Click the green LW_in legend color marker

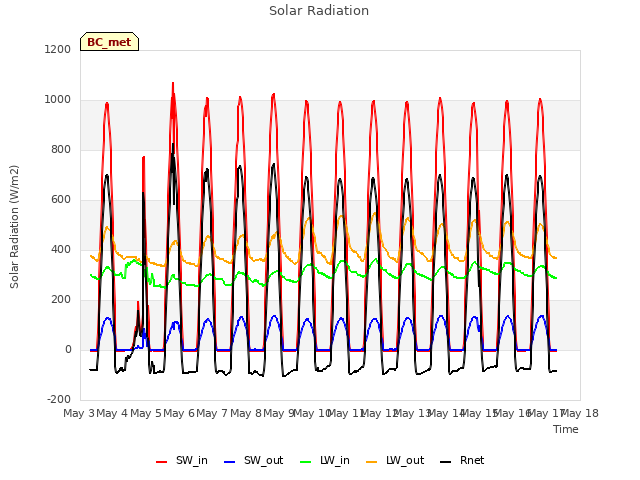tap(306, 462)
